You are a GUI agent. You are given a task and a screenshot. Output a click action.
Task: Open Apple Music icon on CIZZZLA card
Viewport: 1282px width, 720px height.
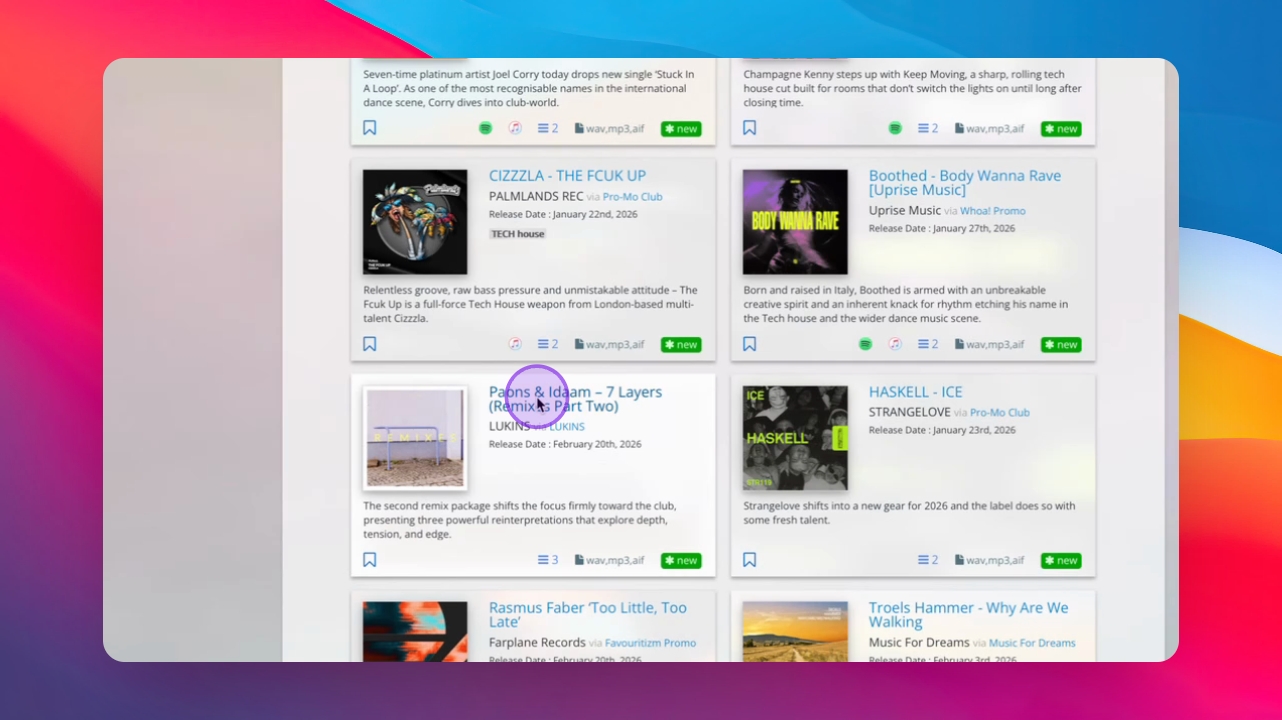point(515,344)
